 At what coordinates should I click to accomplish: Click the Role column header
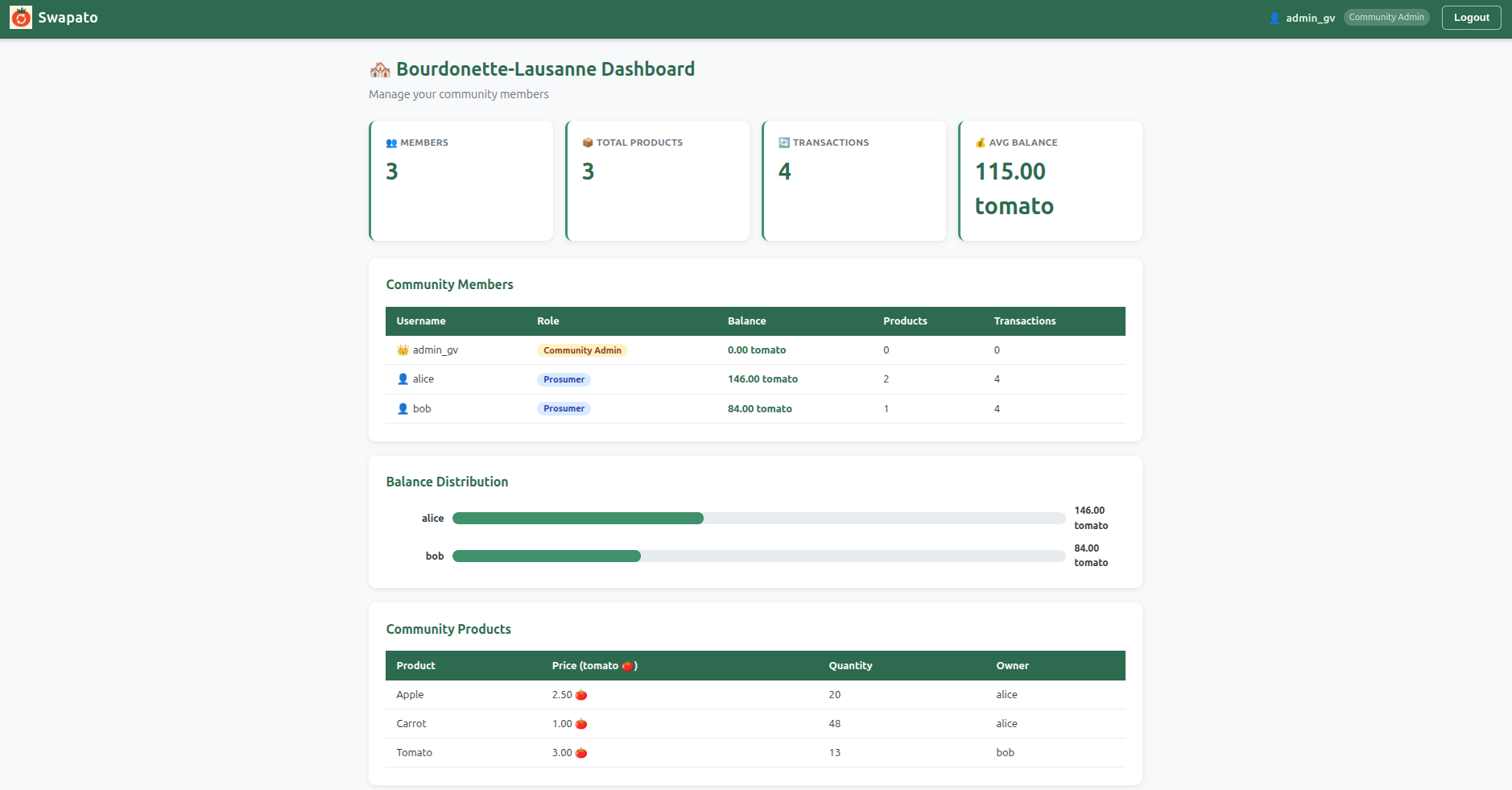[x=548, y=321]
